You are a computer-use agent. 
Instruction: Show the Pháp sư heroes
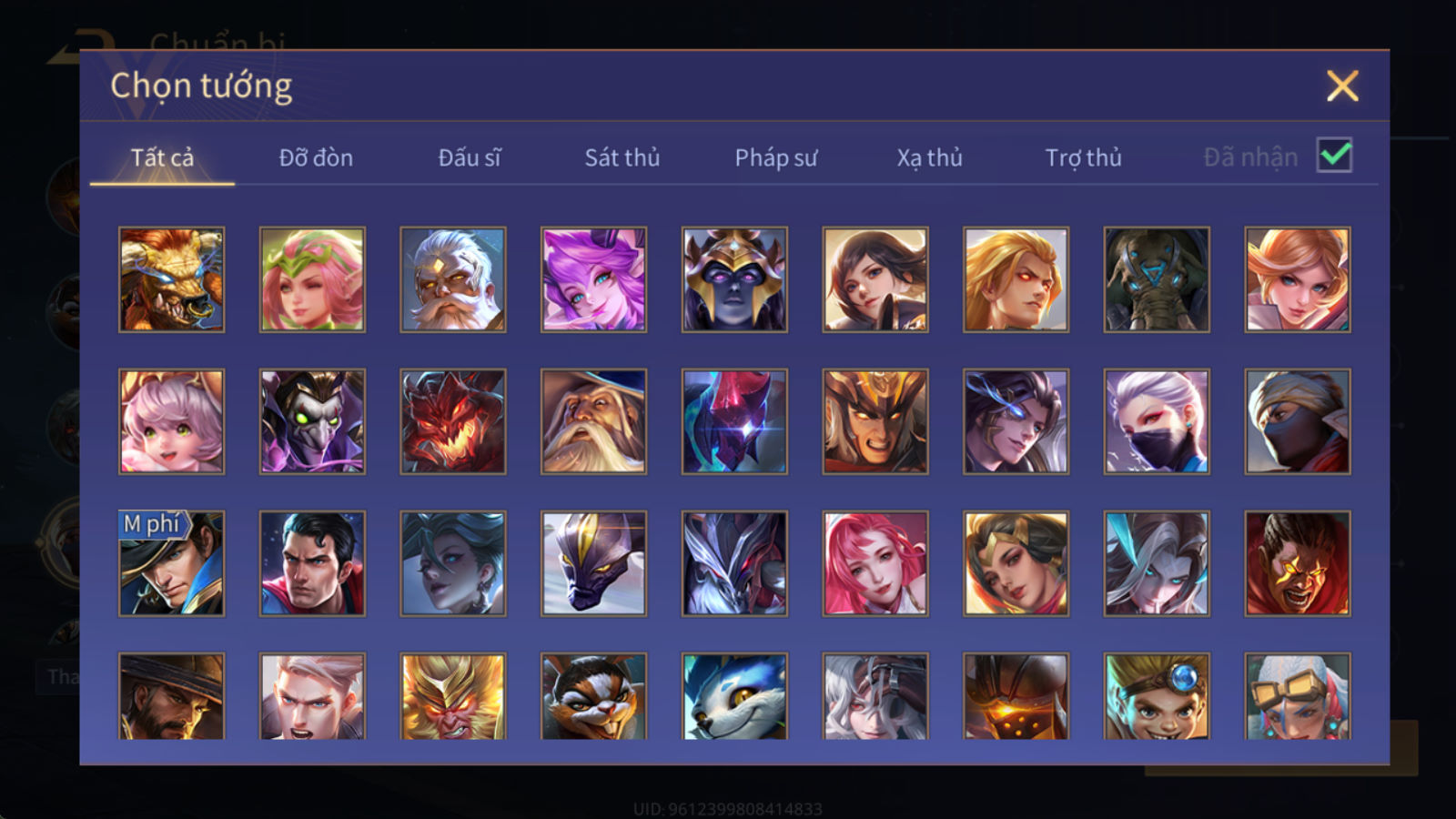[x=776, y=157]
